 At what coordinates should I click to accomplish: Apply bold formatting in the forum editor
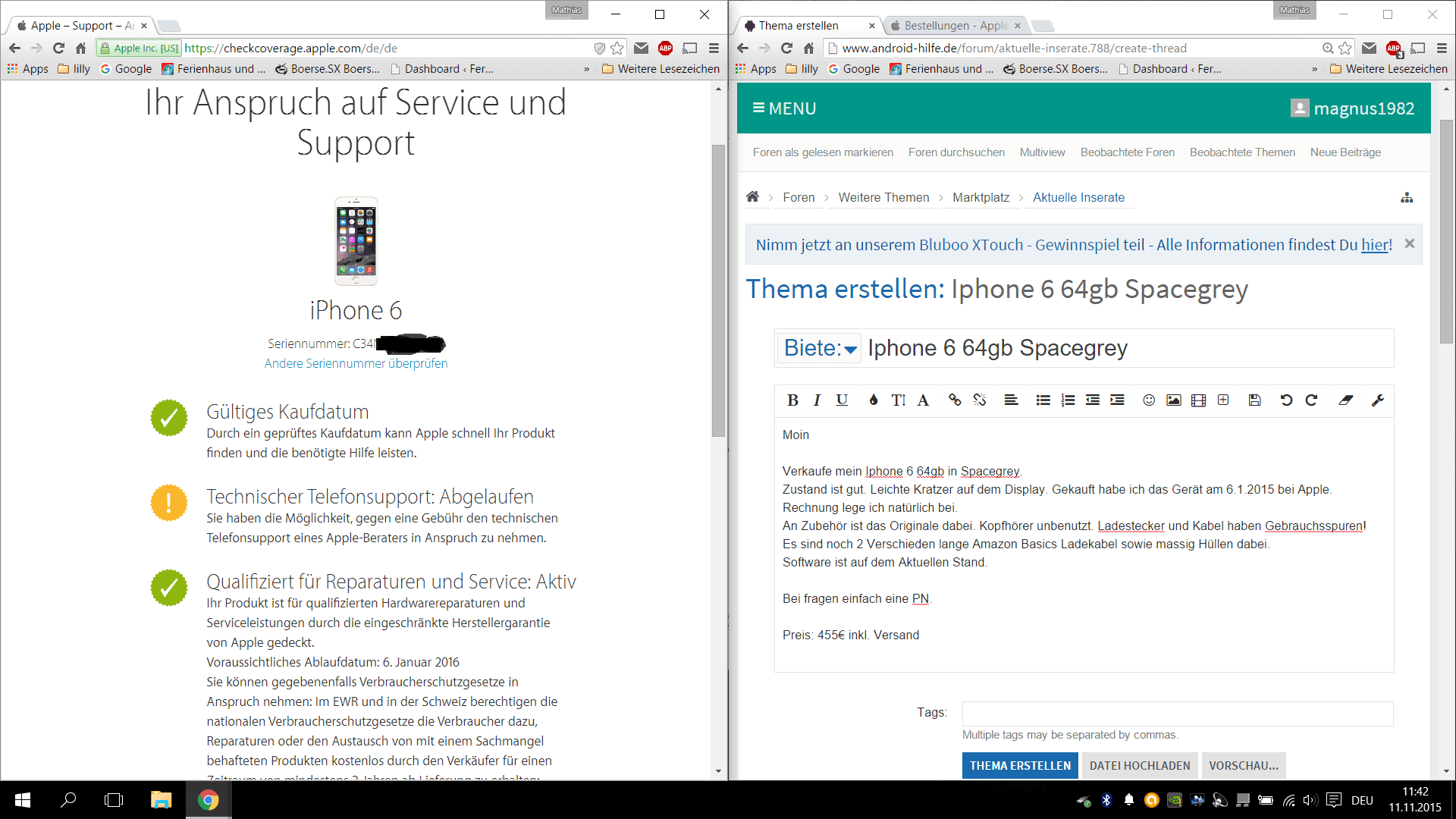pos(792,400)
